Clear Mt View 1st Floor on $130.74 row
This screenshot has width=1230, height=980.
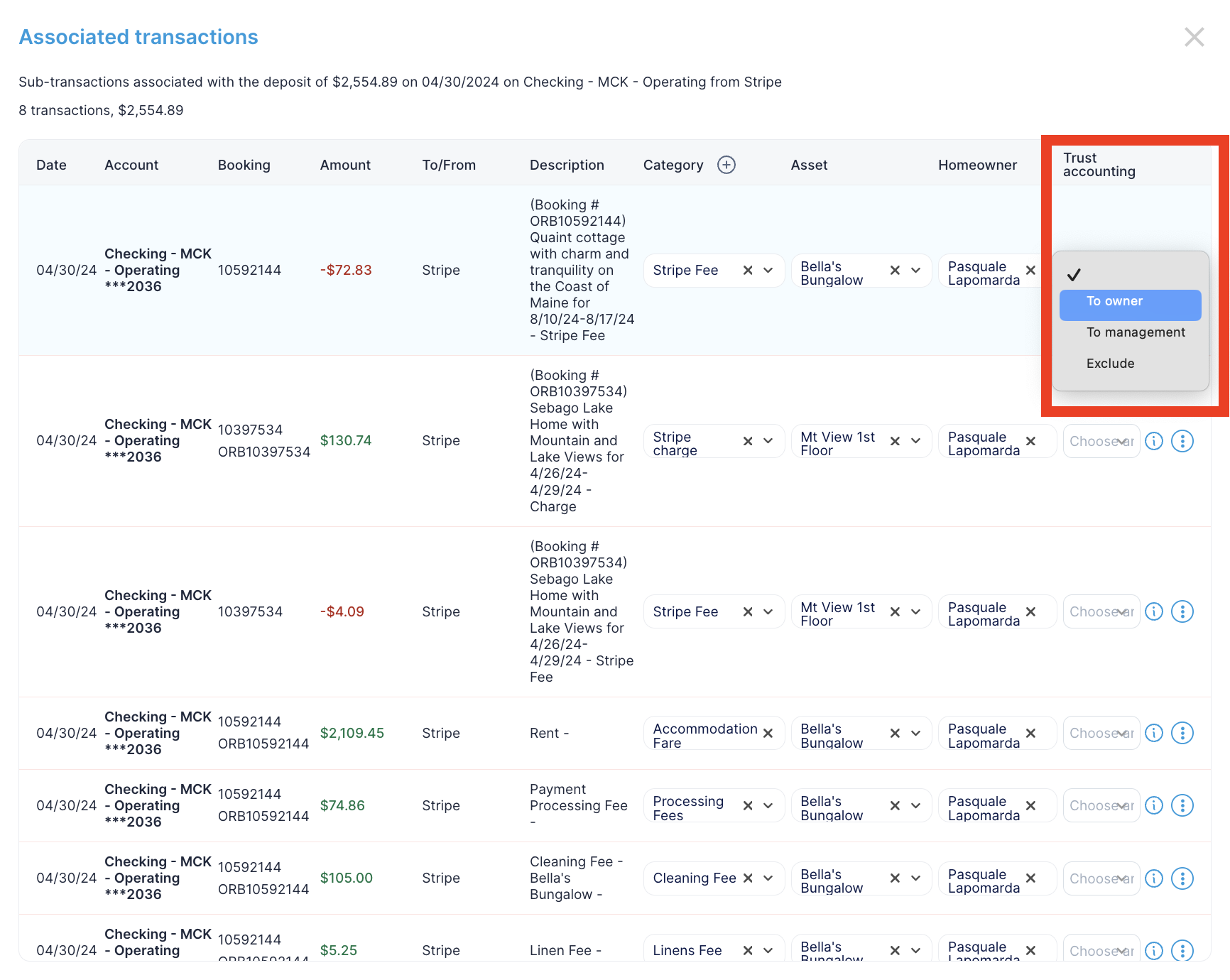pos(895,441)
